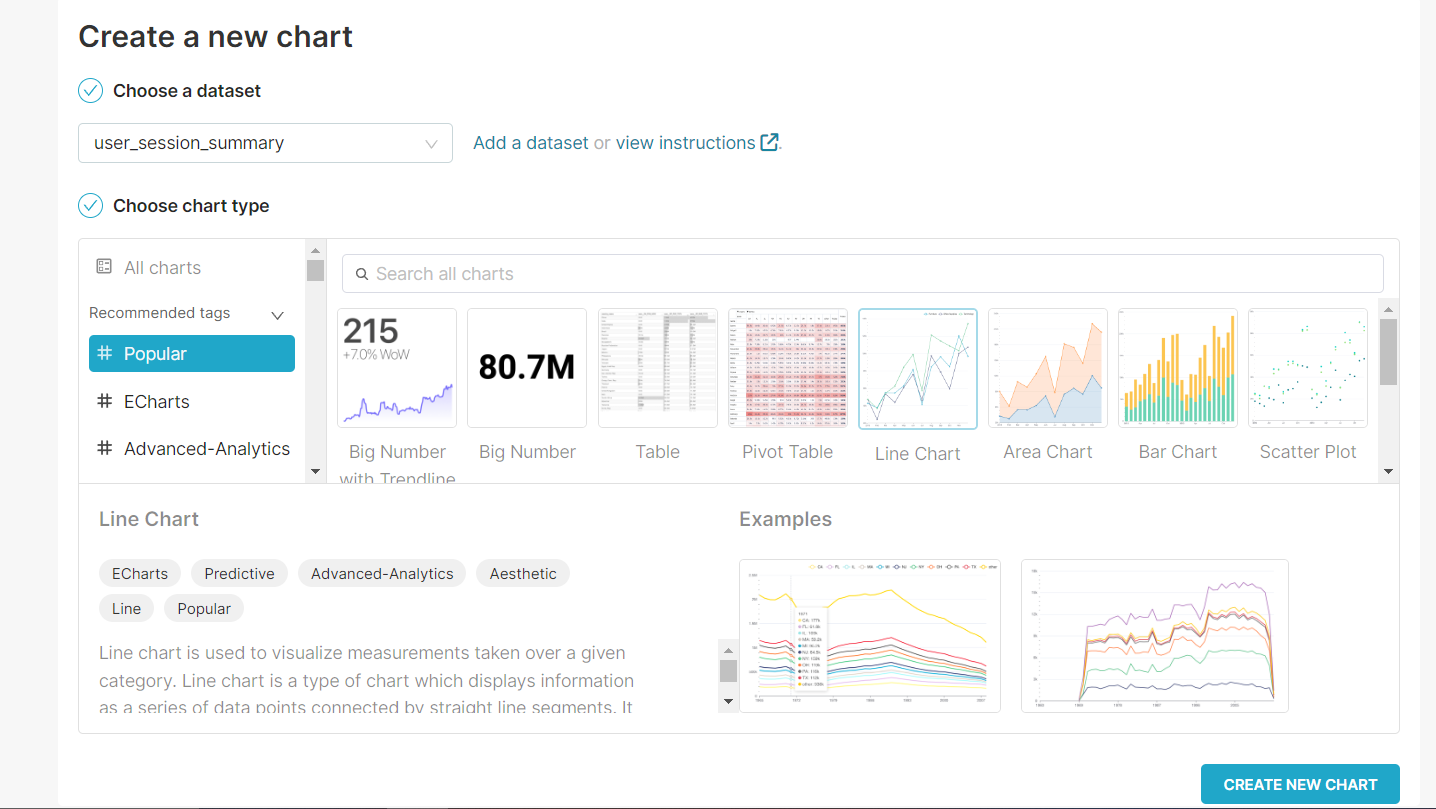Open the first Line Chart example thumbnail

(x=870, y=636)
